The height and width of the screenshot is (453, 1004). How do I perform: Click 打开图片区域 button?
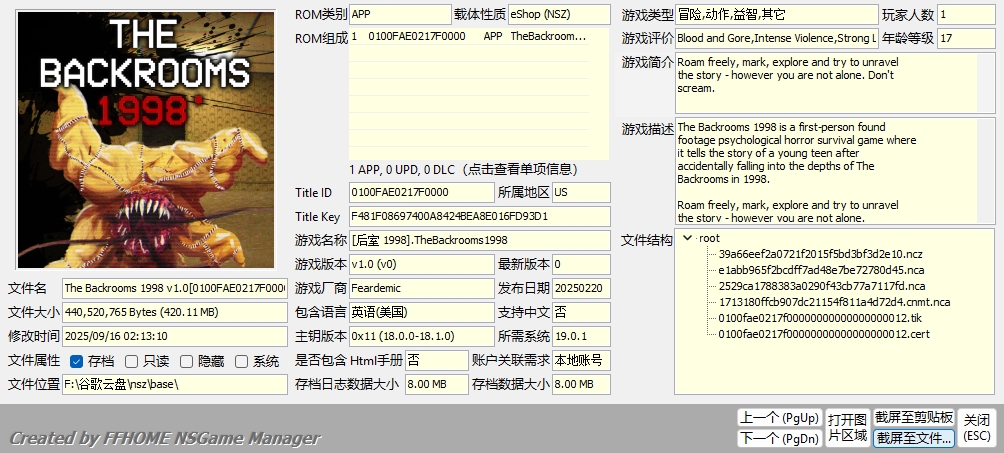click(846, 427)
